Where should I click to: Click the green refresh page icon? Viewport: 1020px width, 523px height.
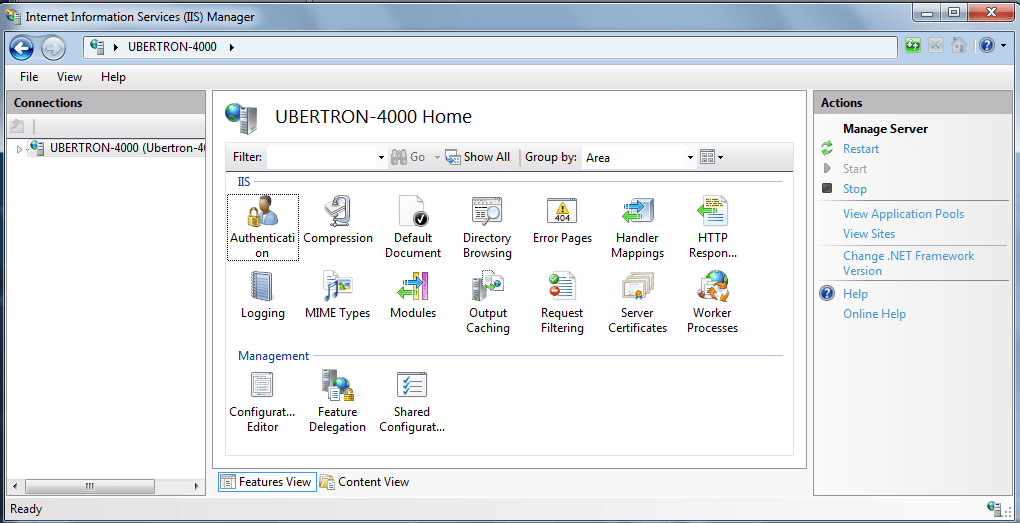click(913, 46)
